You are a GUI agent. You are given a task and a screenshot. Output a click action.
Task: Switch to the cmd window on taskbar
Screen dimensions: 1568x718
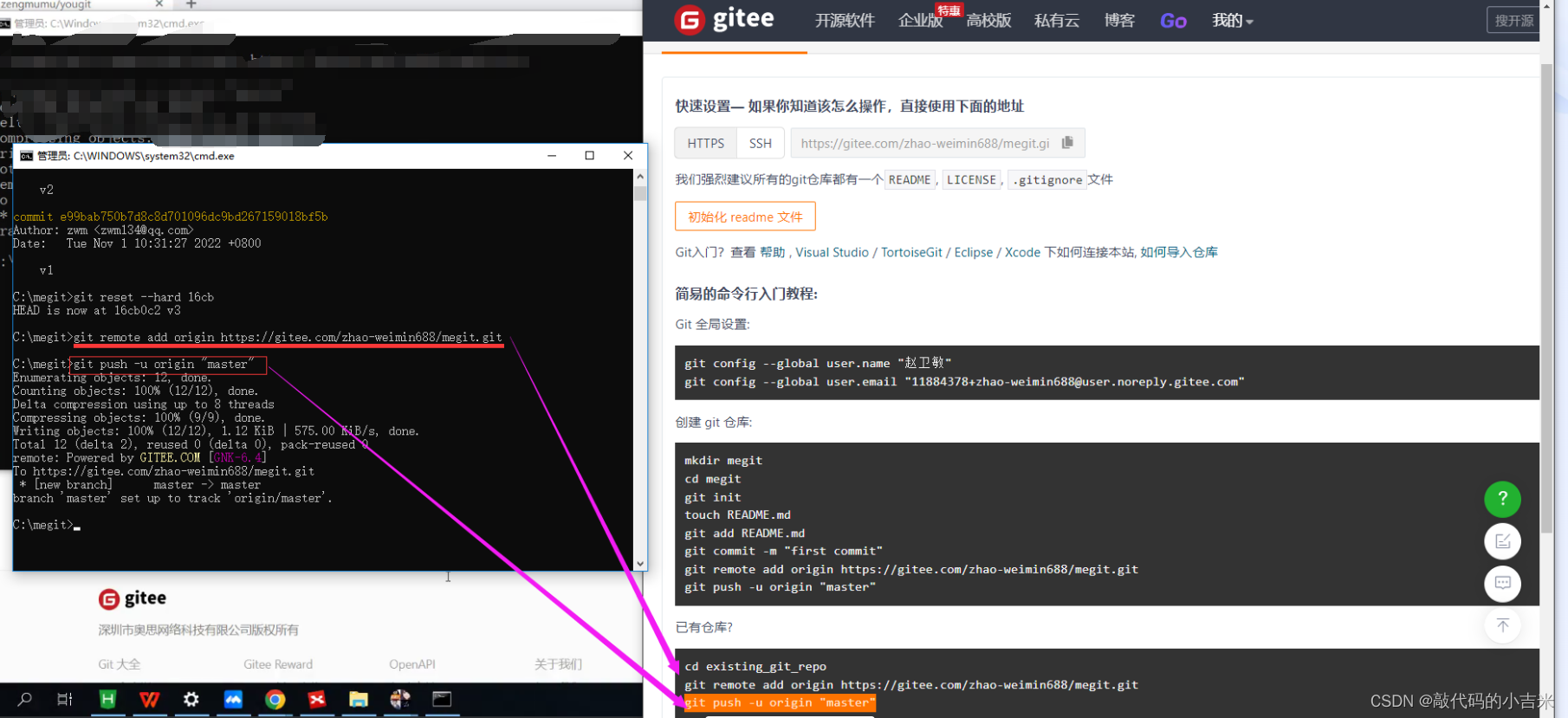point(442,699)
